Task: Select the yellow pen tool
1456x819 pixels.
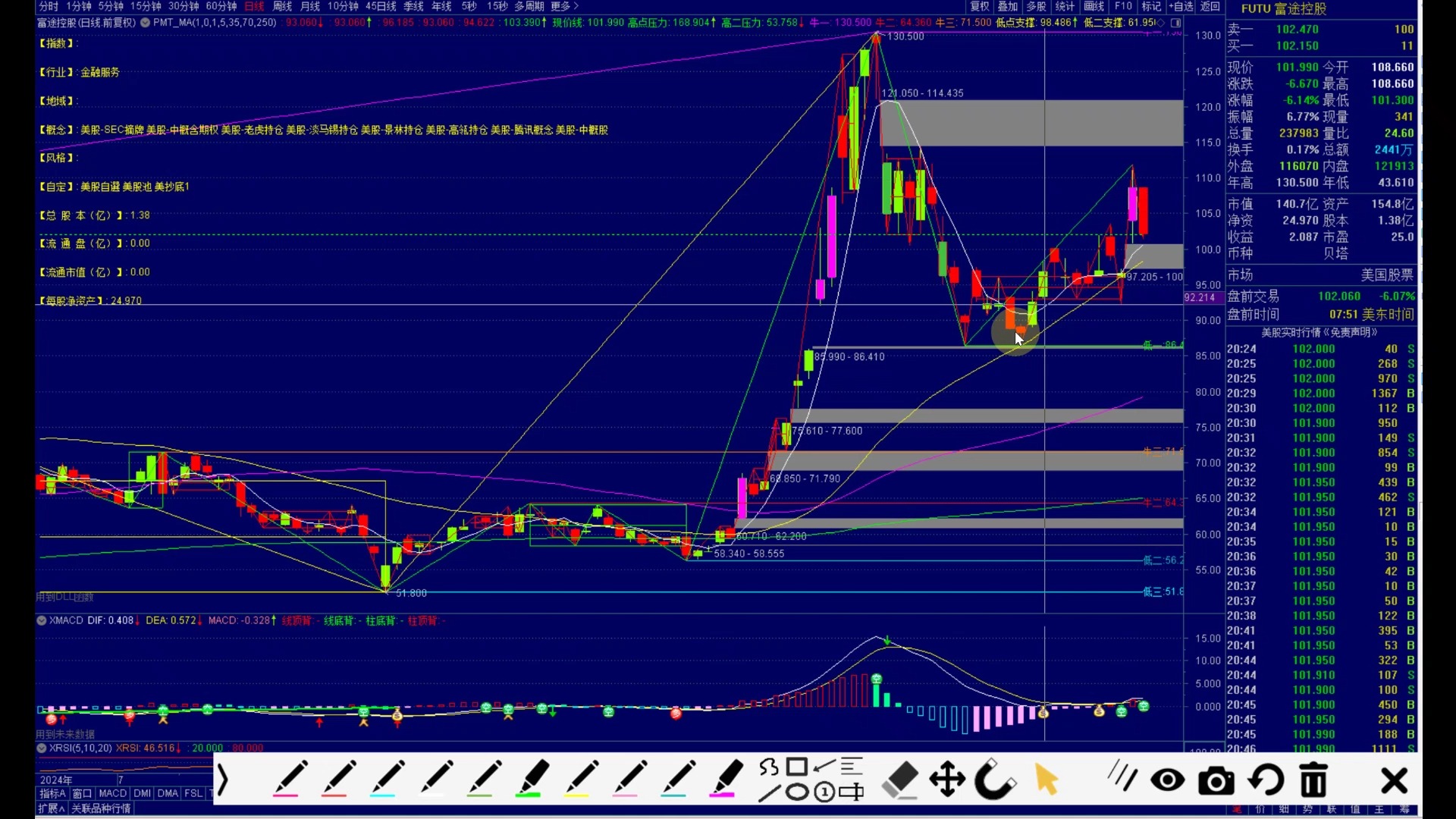Action: click(582, 779)
